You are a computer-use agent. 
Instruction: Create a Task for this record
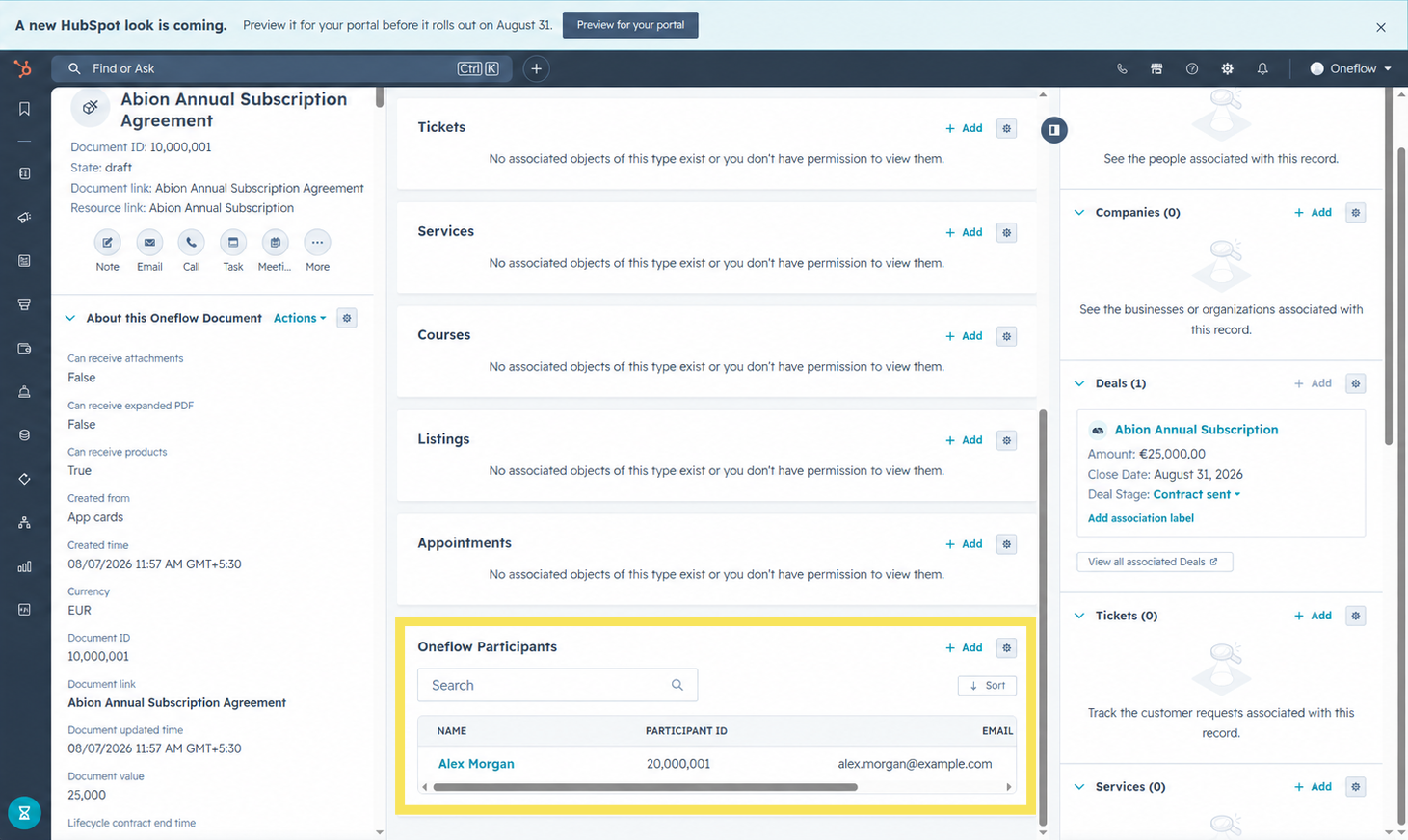[233, 243]
